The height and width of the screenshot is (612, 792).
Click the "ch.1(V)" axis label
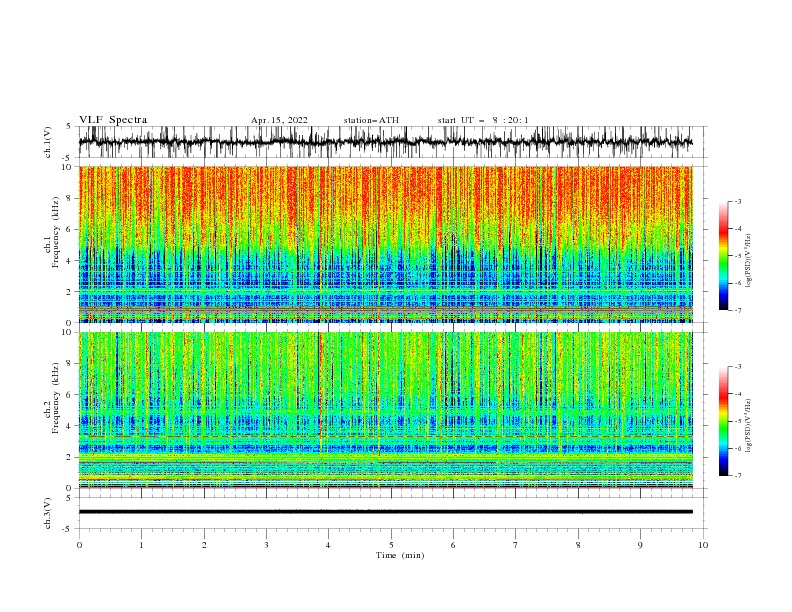click(48, 142)
